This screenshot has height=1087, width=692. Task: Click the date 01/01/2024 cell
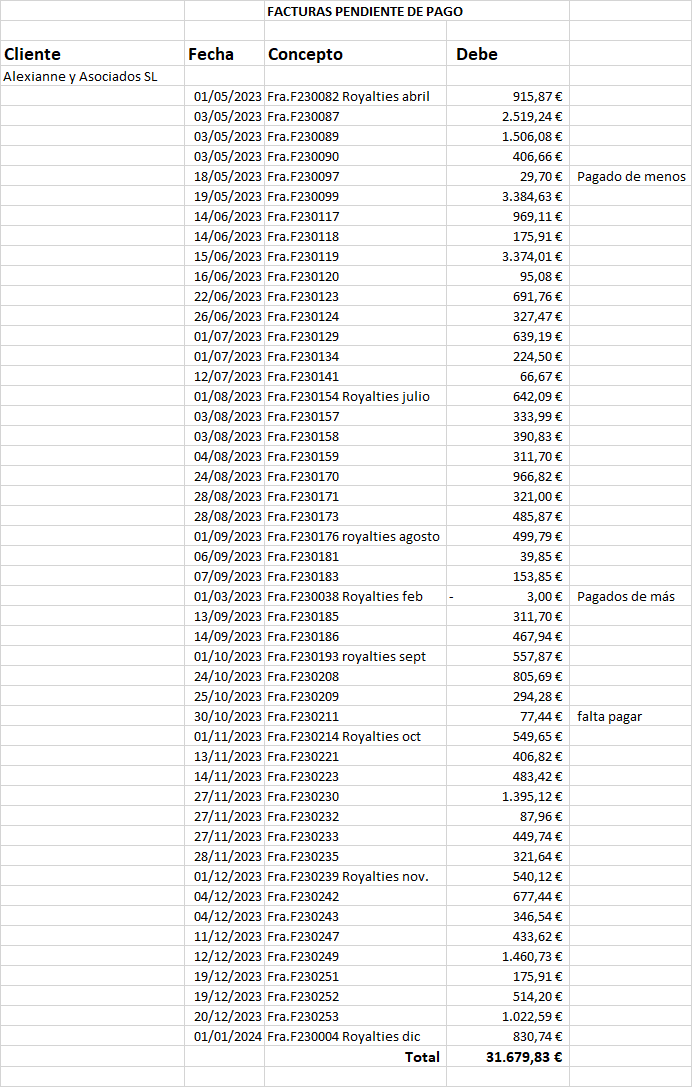point(227,1036)
